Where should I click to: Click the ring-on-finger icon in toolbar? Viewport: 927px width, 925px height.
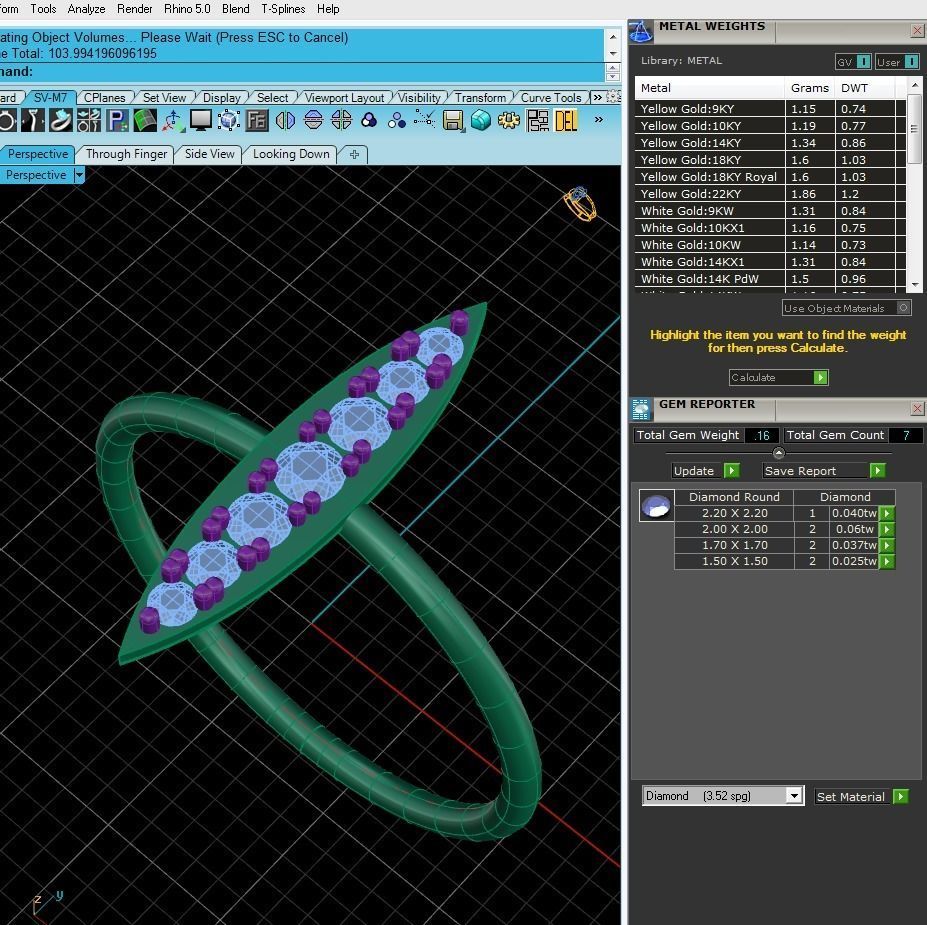pos(33,121)
